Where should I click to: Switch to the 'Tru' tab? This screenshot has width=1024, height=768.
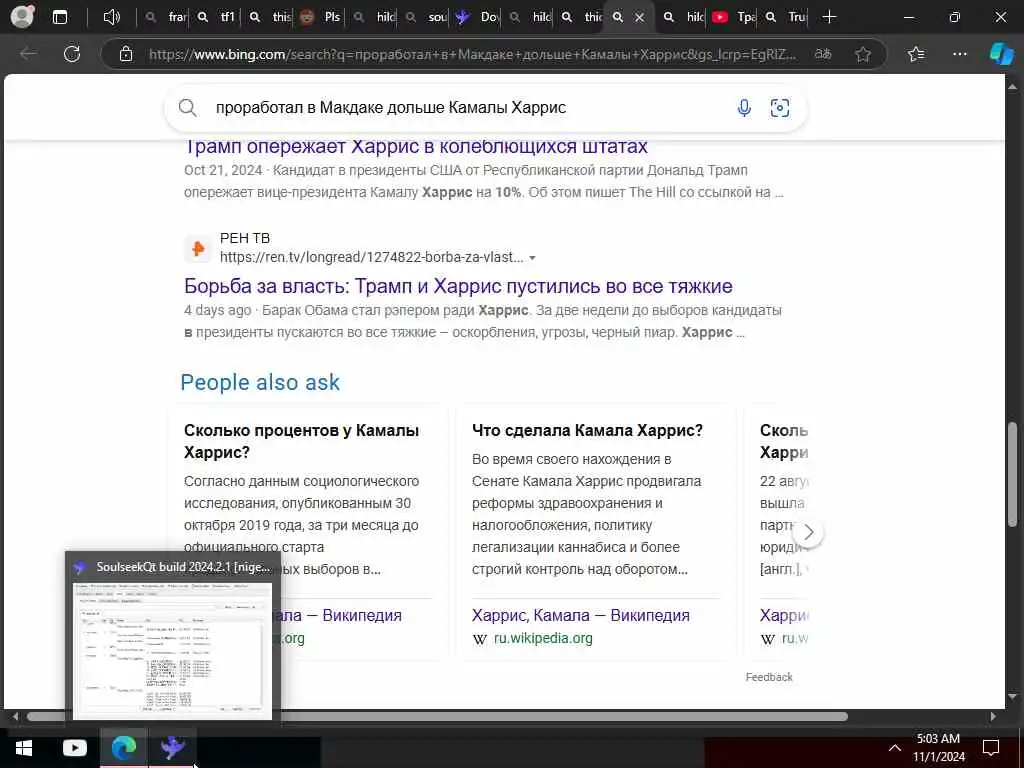click(788, 17)
